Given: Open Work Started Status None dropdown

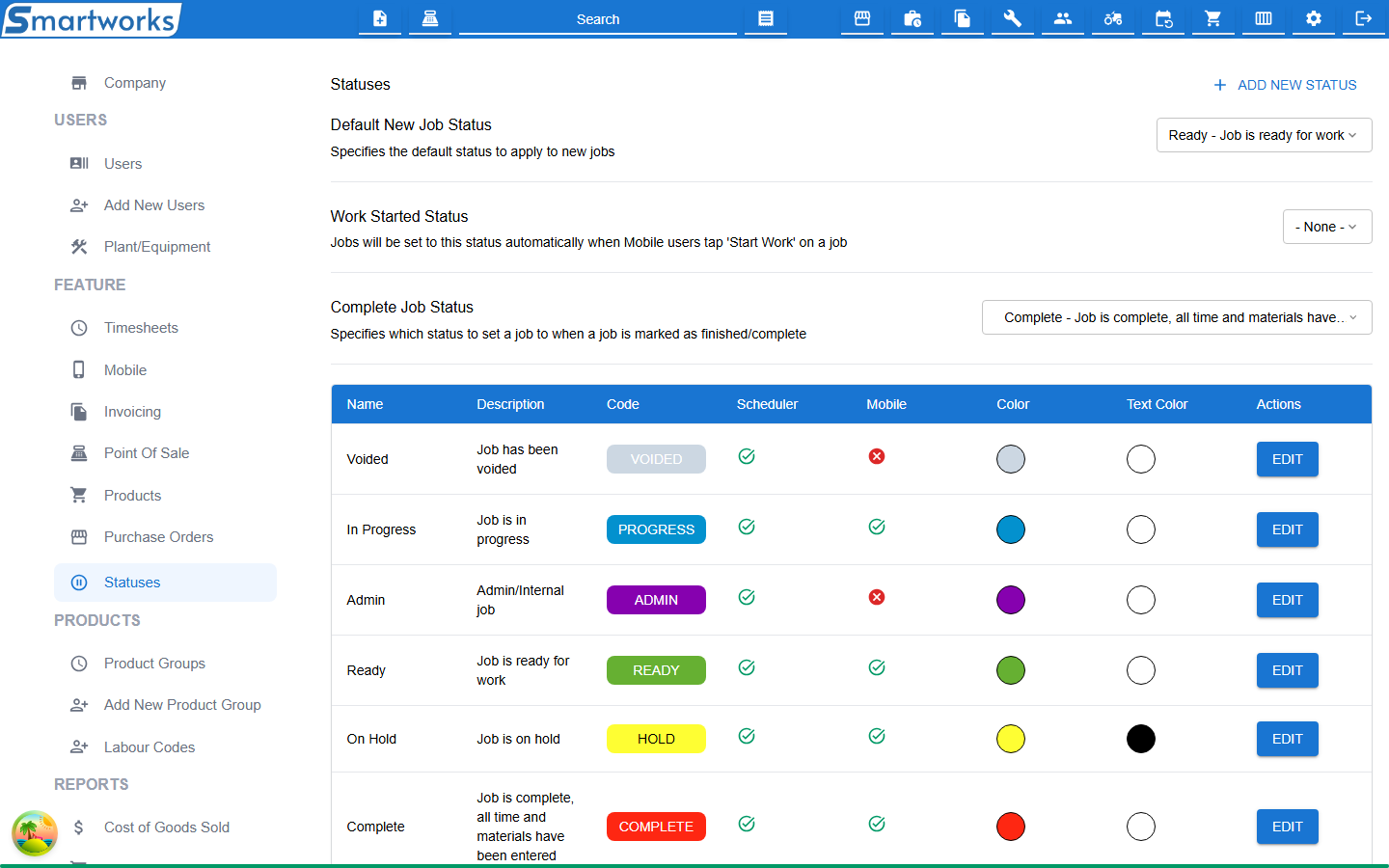Looking at the screenshot, I should tap(1327, 227).
